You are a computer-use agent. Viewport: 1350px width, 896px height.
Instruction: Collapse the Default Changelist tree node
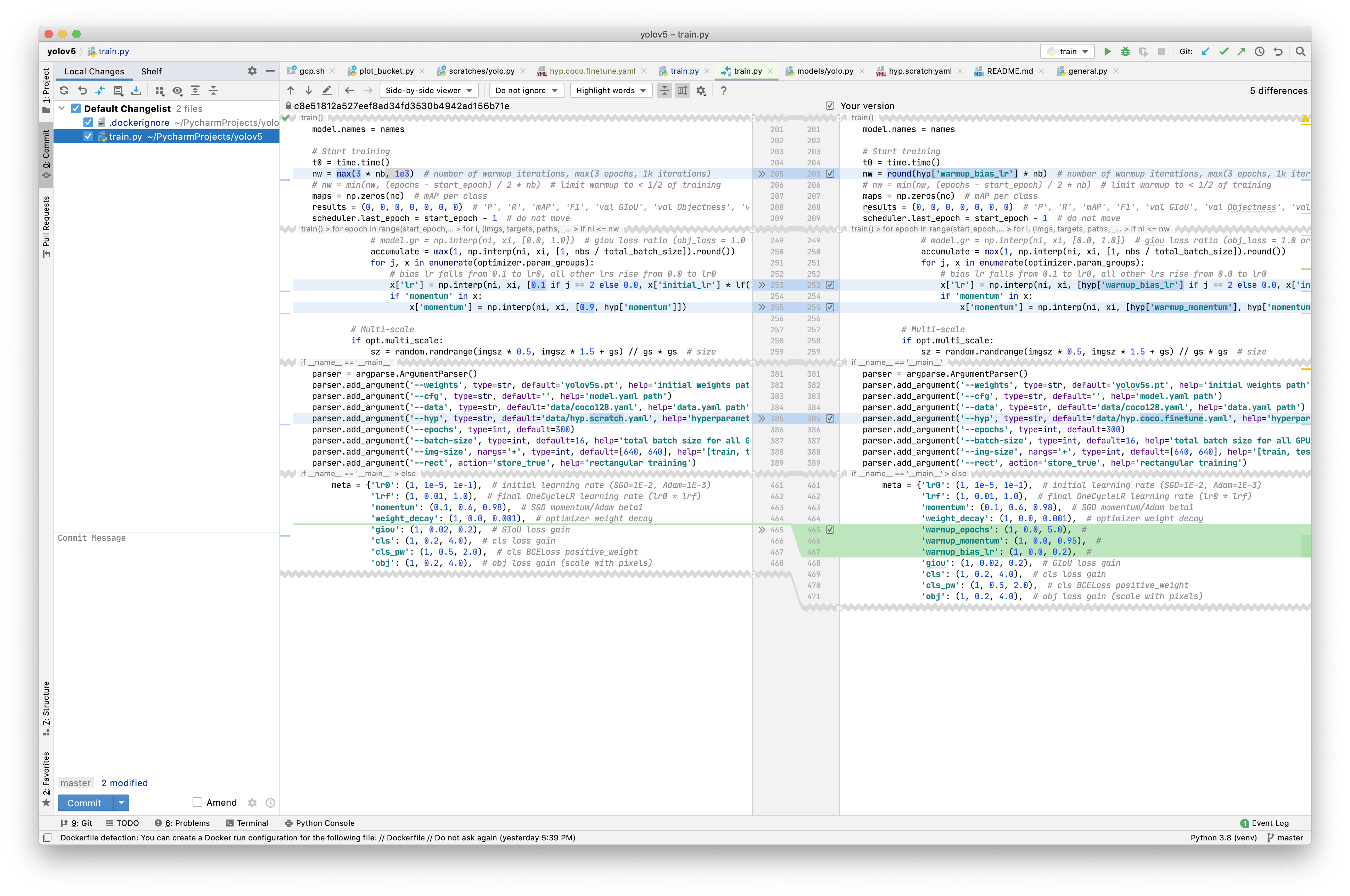[x=62, y=108]
